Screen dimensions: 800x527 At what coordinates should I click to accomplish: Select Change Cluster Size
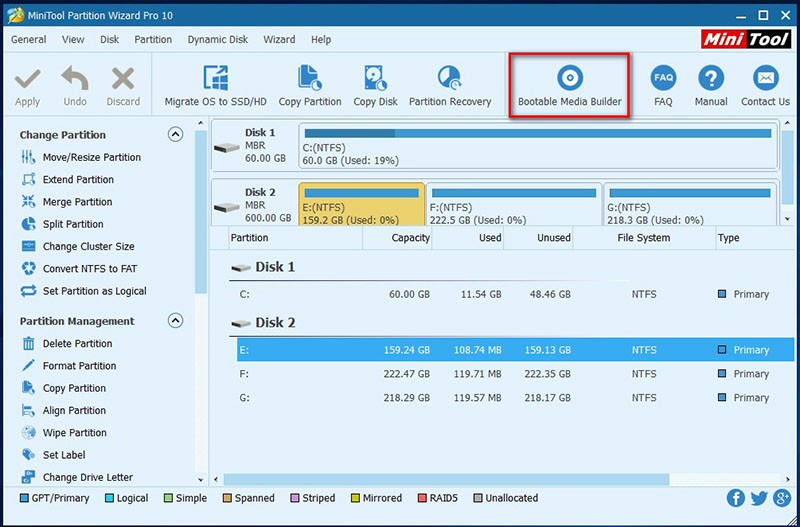[78, 246]
